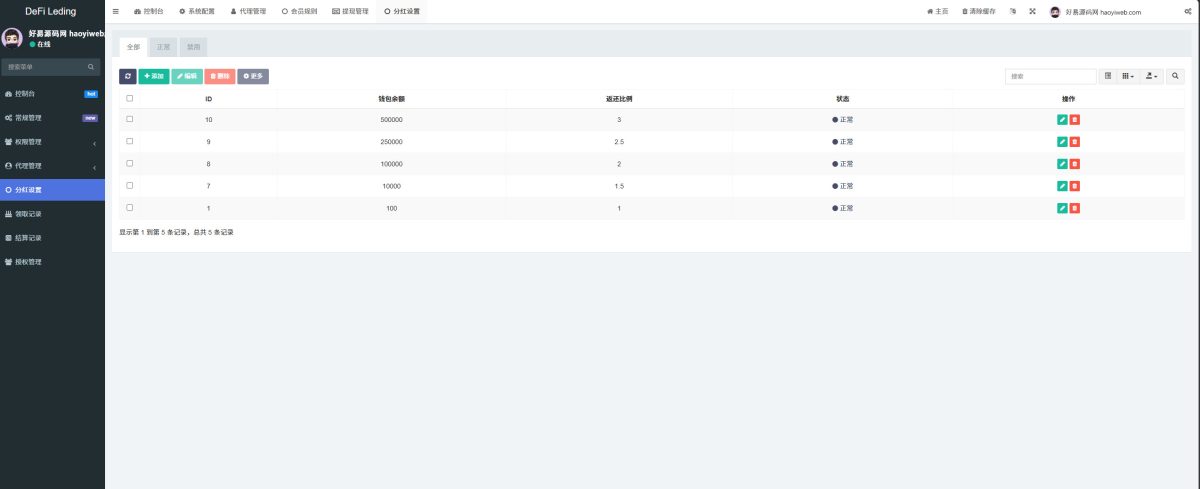Open the 提现管理 top navigation tab
1200x489 pixels.
pos(350,11)
